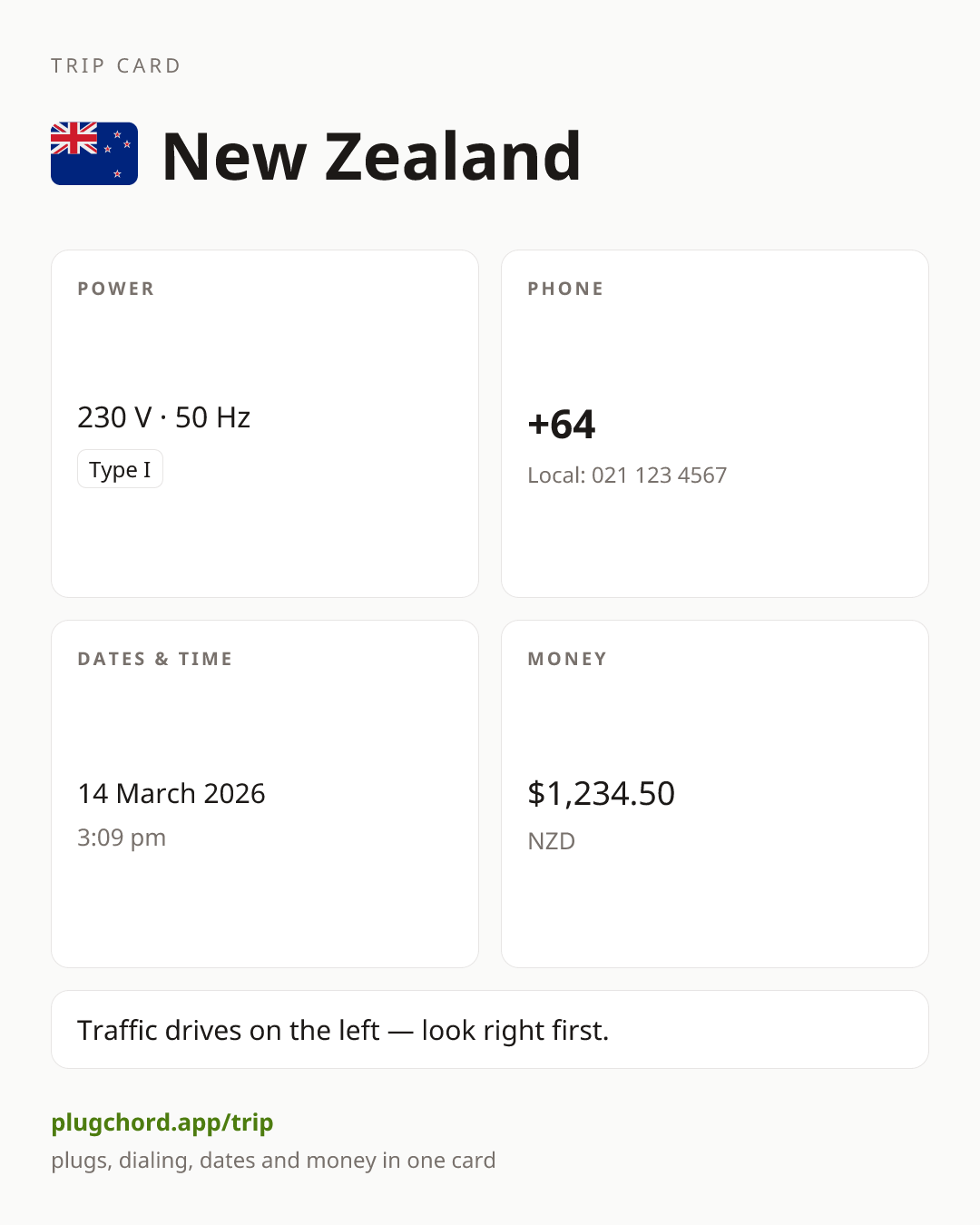Select the +64 dialing code

tap(562, 425)
